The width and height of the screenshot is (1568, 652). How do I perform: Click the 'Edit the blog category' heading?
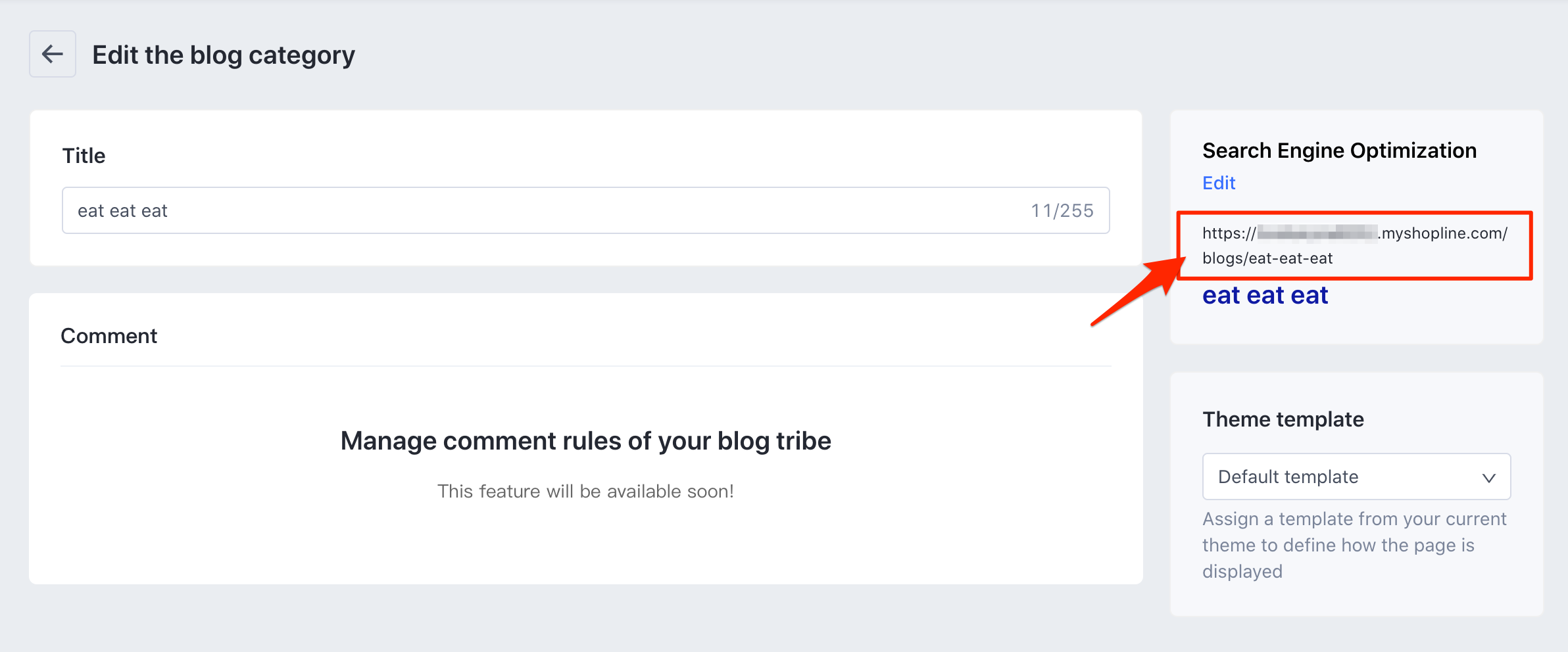tap(223, 55)
